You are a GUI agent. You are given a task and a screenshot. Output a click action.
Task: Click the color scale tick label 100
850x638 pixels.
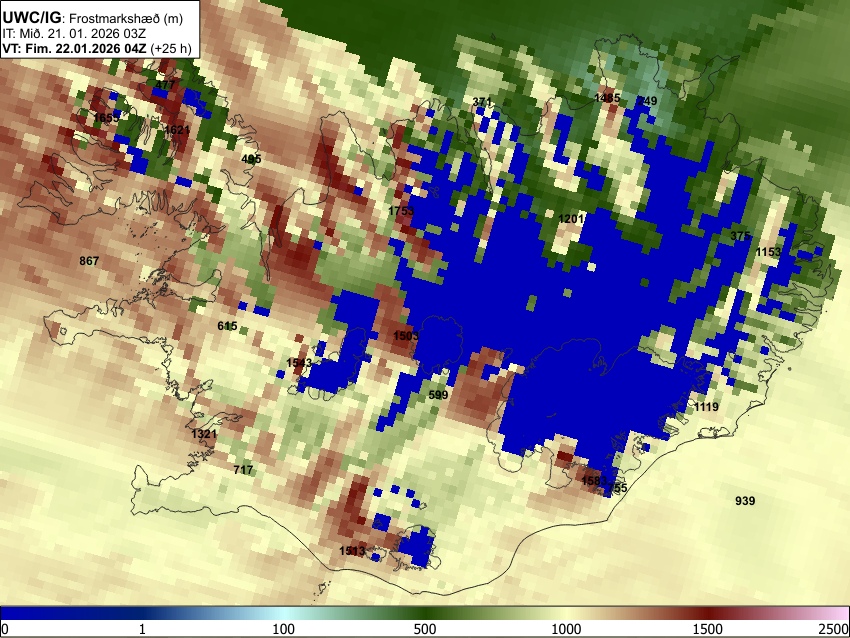(x=284, y=629)
